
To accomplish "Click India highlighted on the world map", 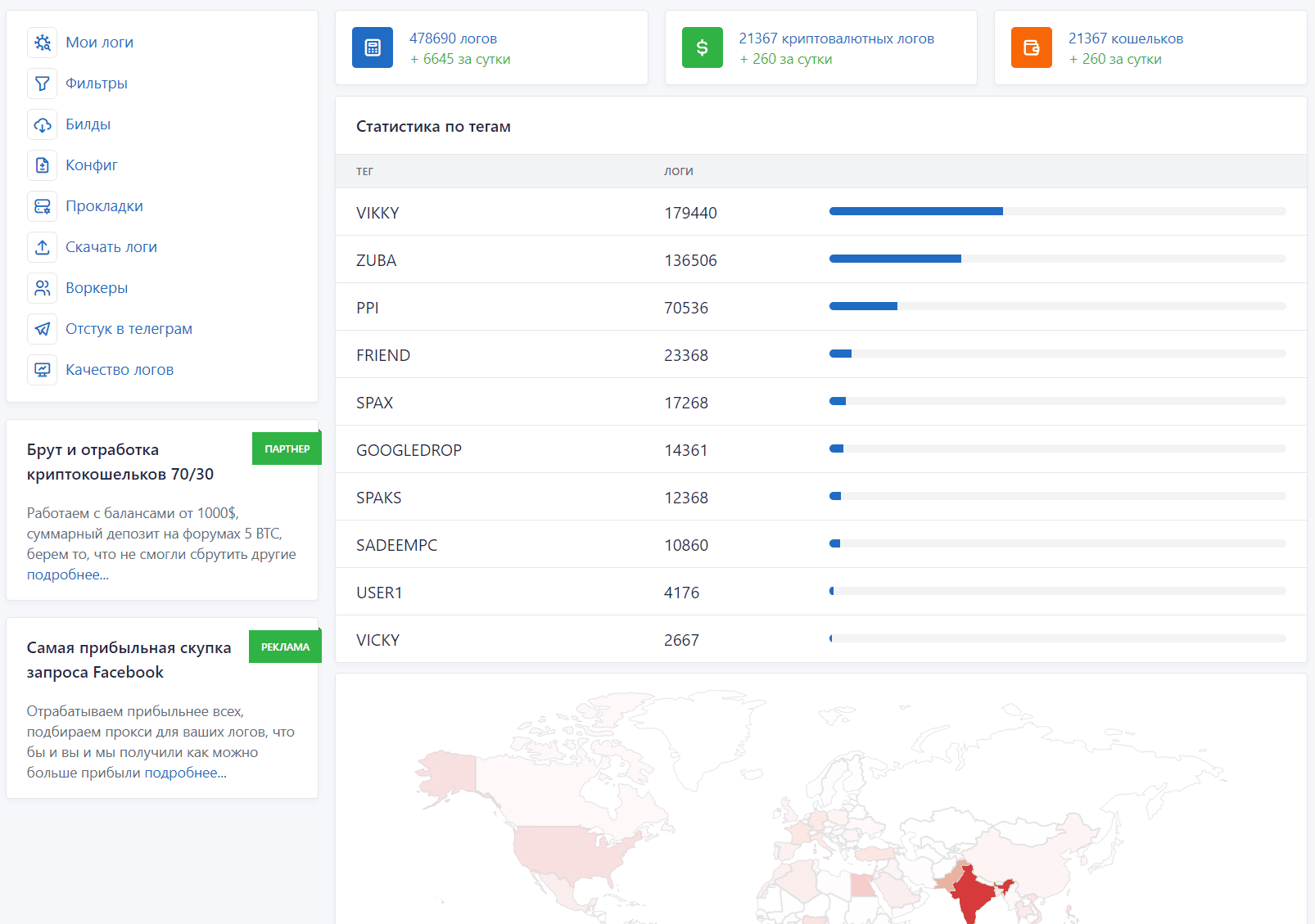I will [971, 894].
